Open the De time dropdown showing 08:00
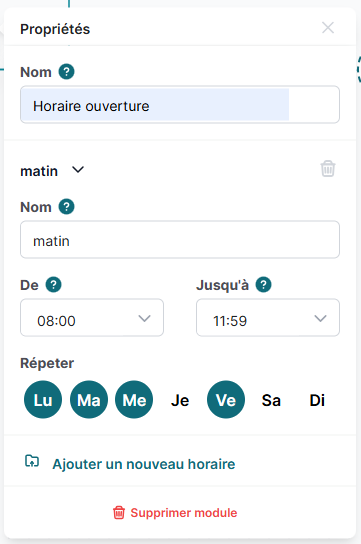Viewport: 361px width, 544px height. coord(92,317)
